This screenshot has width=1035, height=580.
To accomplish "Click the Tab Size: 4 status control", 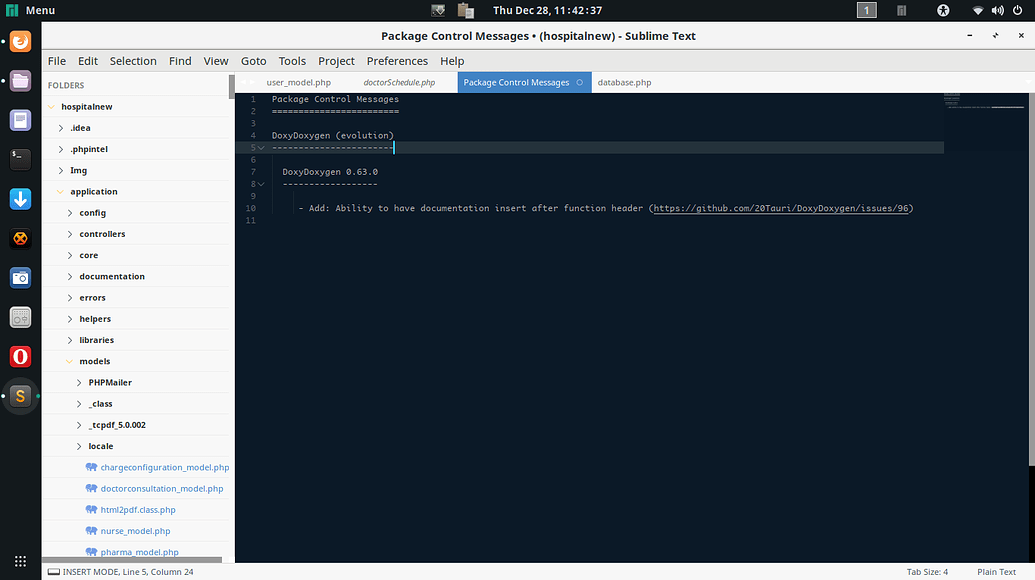I will (927, 571).
